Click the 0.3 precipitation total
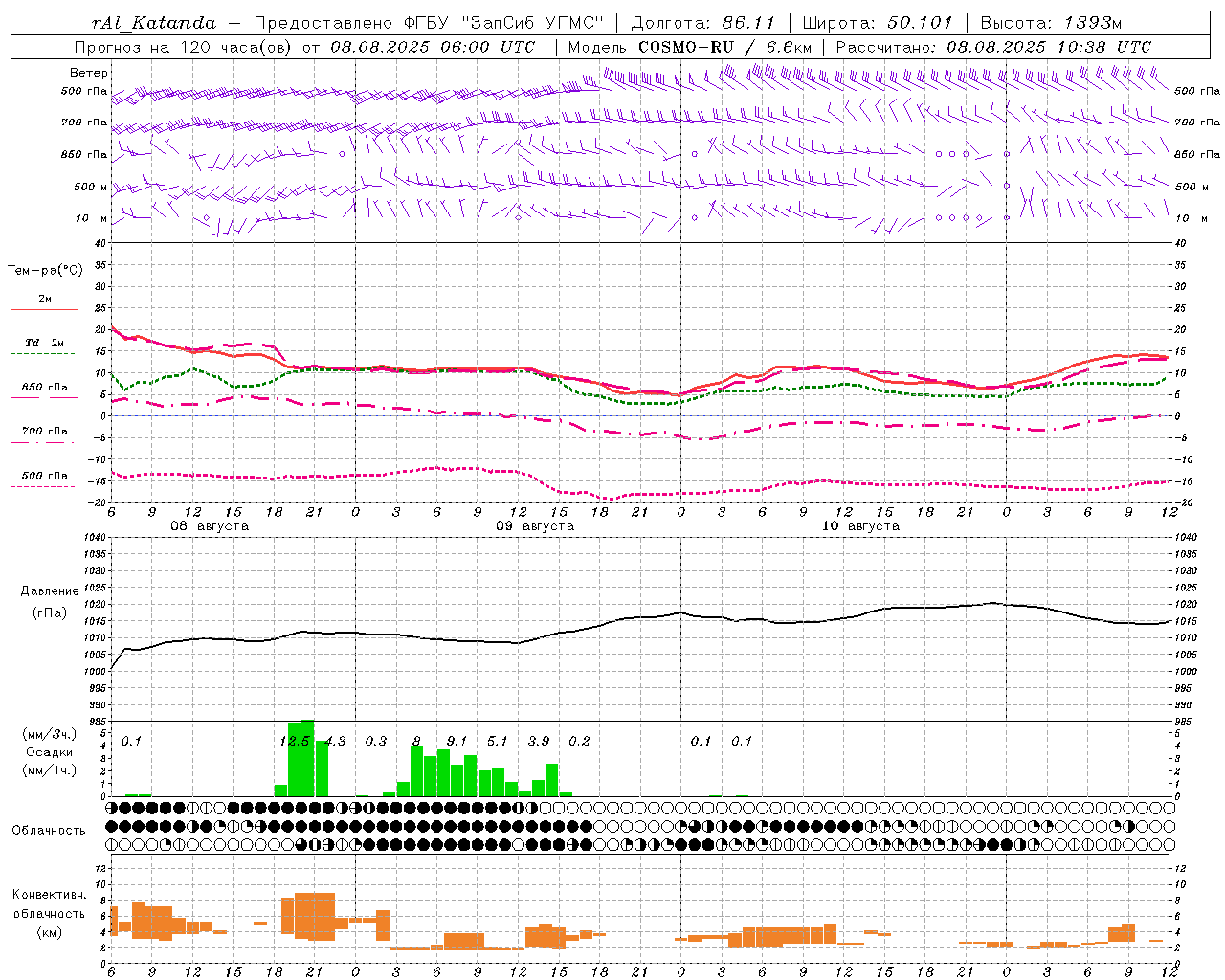This screenshot has width=1225, height=980. pos(376,741)
